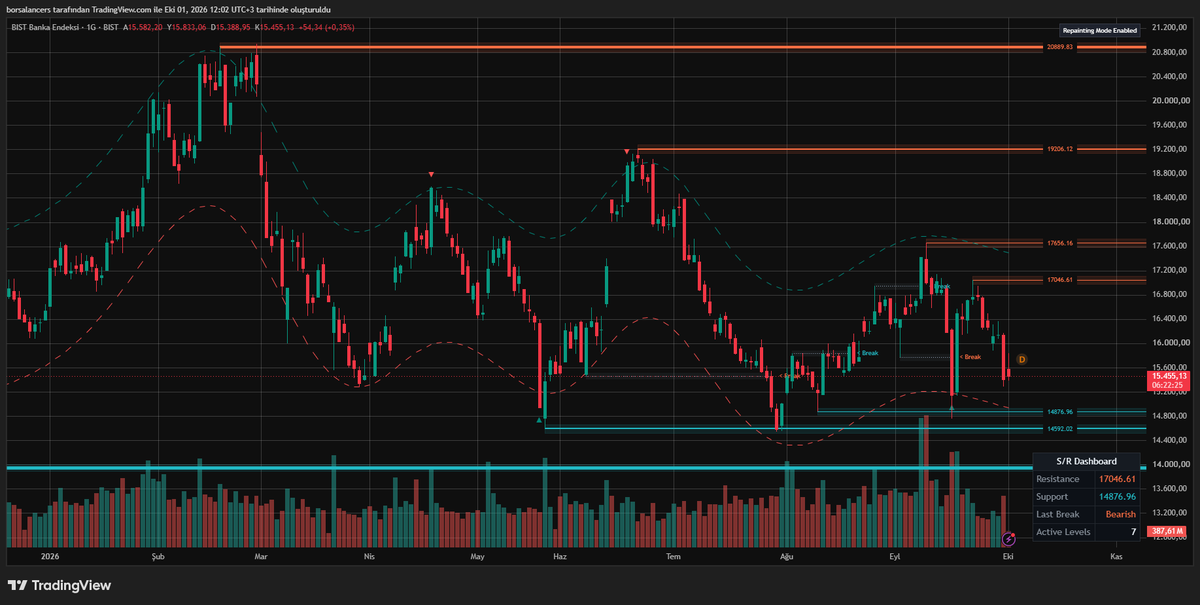This screenshot has width=1200, height=605.
Task: Click the Resistance value in S/R Dashboard
Action: 1117,479
